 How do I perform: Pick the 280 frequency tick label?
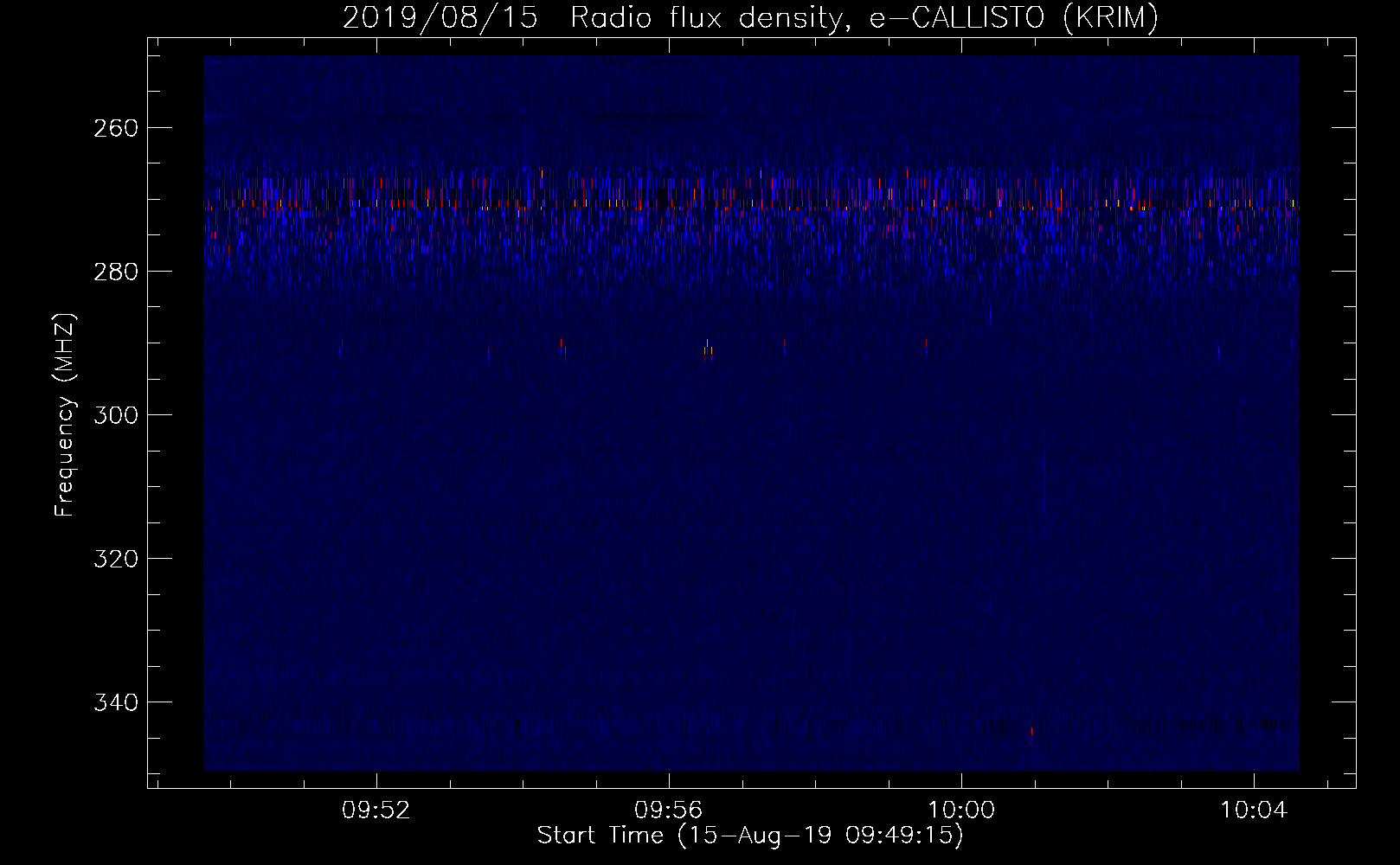coord(115,272)
